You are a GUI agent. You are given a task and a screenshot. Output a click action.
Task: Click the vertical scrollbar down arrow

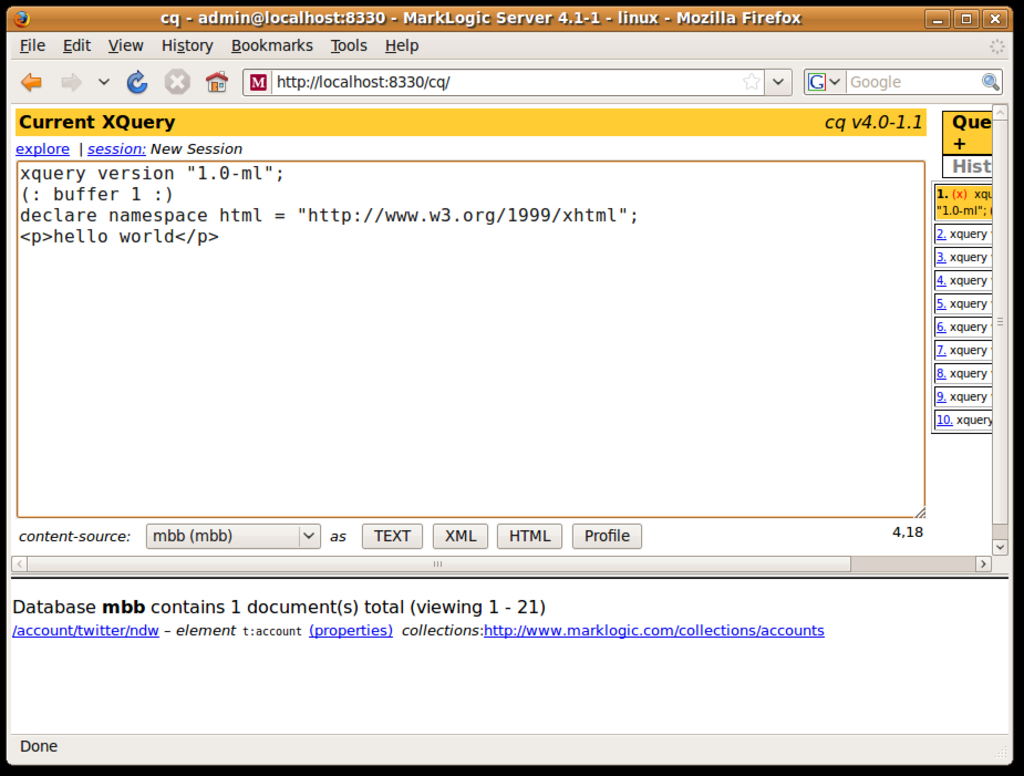[1000, 547]
